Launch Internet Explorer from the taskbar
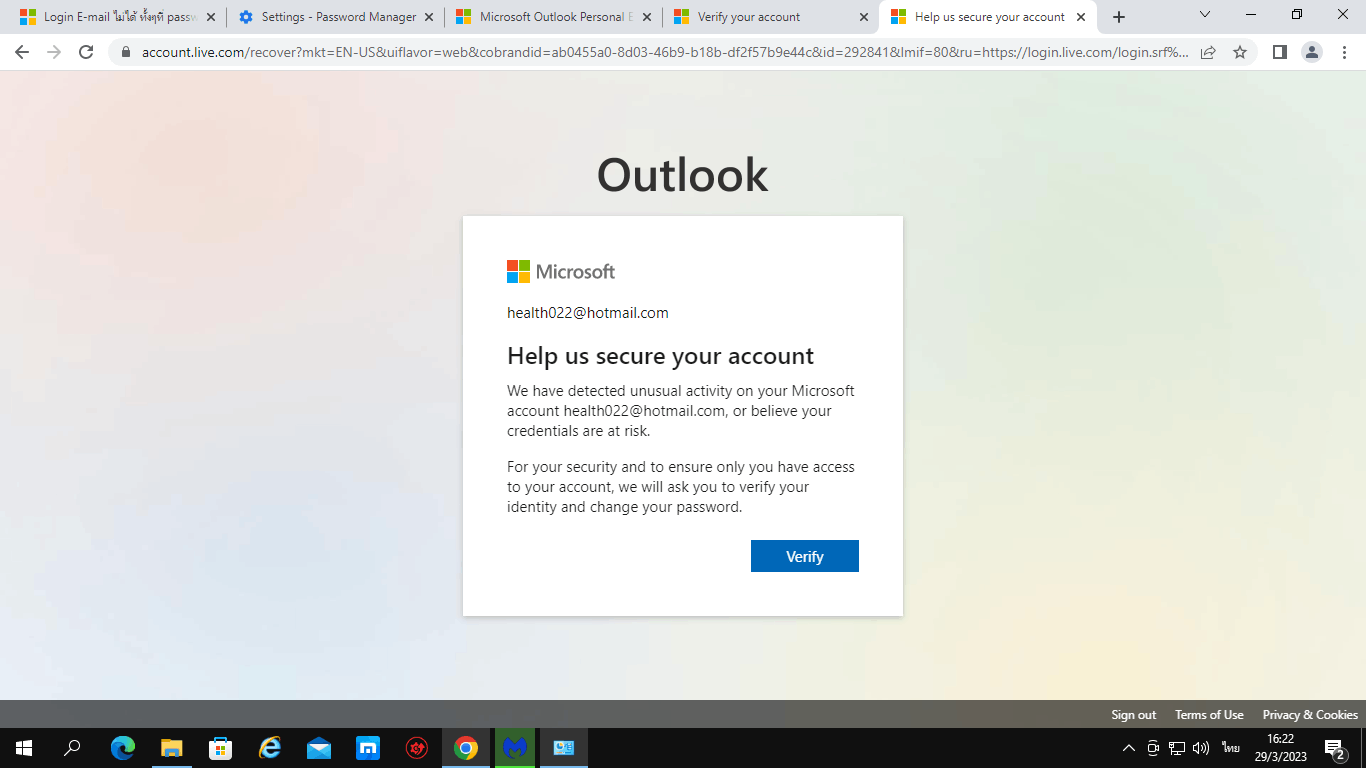Image resolution: width=1366 pixels, height=768 pixels. pyautogui.click(x=270, y=748)
